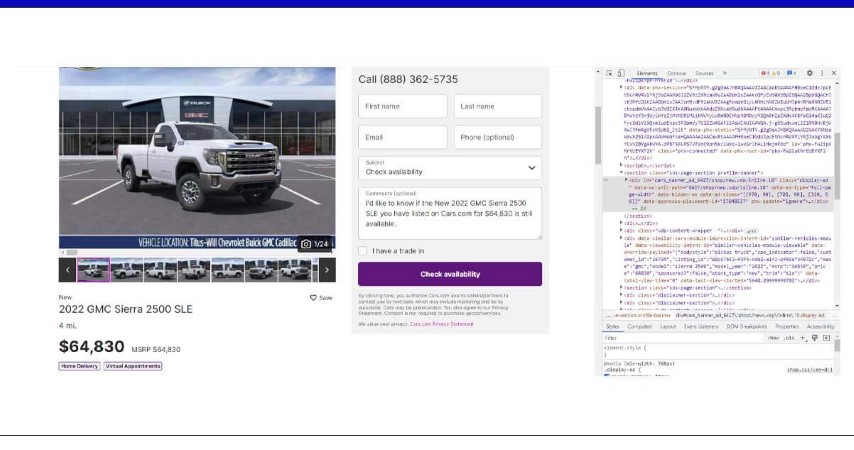The image size is (854, 450).
Task: Expand the vdp-content-wrapper div node
Action: pos(621,230)
